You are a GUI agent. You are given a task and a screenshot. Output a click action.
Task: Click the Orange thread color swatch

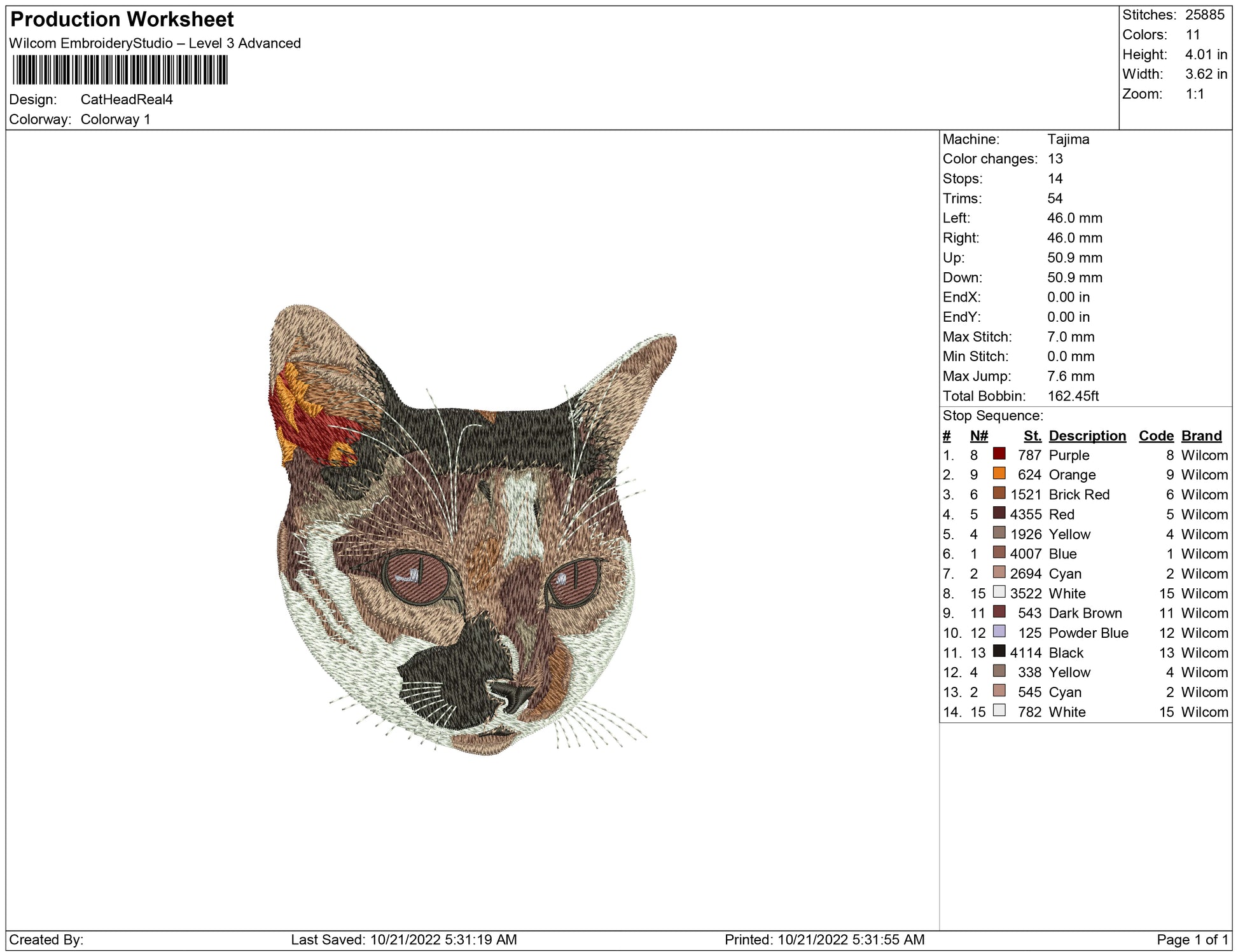[999, 473]
